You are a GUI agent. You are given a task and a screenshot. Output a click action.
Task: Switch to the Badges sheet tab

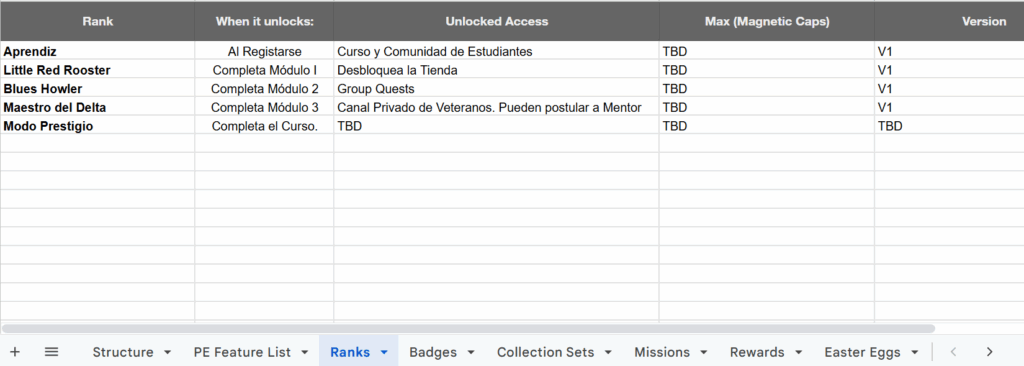pos(433,352)
